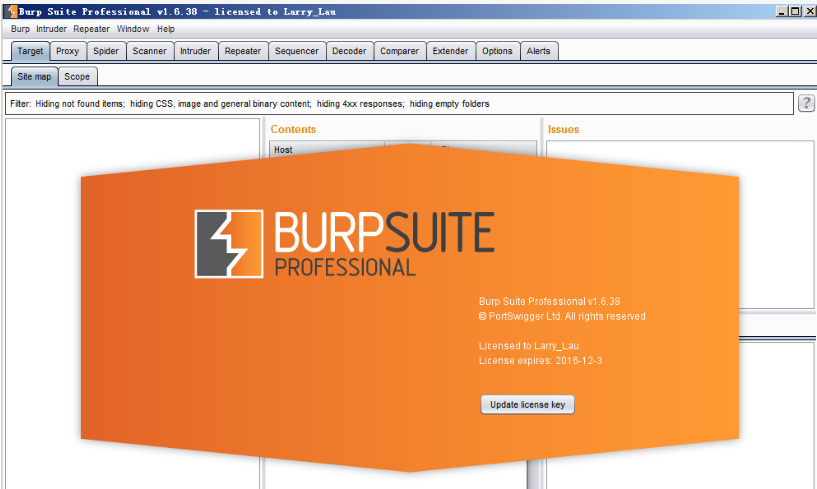Click 'Burp Suite Professional v1.6.38' splash text

coord(549,301)
